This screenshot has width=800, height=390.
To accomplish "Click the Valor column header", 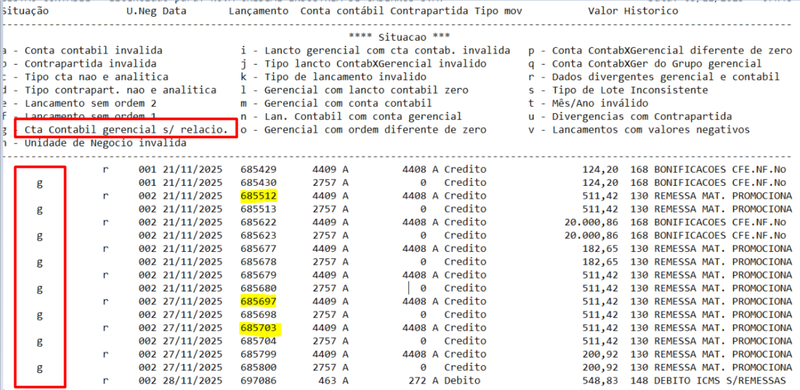I will click(x=603, y=11).
